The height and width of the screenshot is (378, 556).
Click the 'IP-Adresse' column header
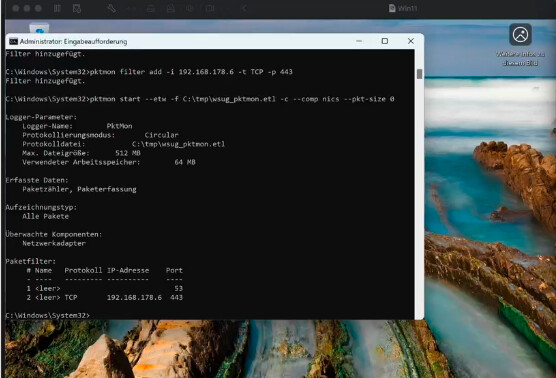tap(128, 270)
